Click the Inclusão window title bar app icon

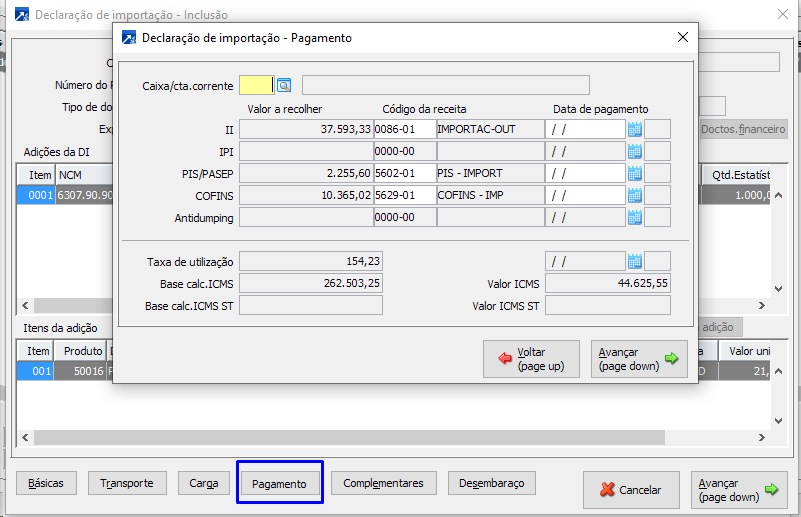21,14
